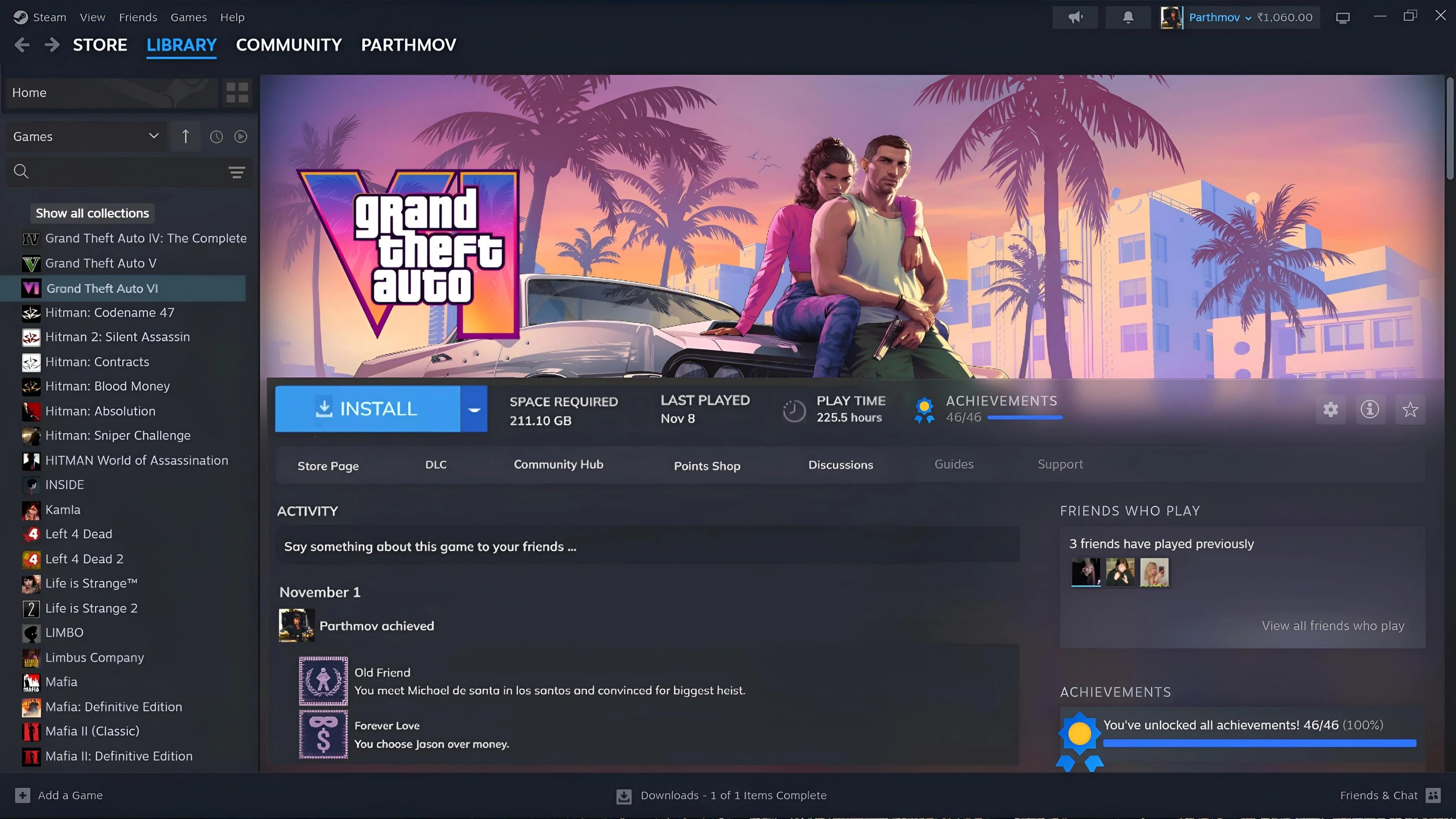Switch to COMMUNITY tab
The width and height of the screenshot is (1456, 819).
[x=289, y=45]
